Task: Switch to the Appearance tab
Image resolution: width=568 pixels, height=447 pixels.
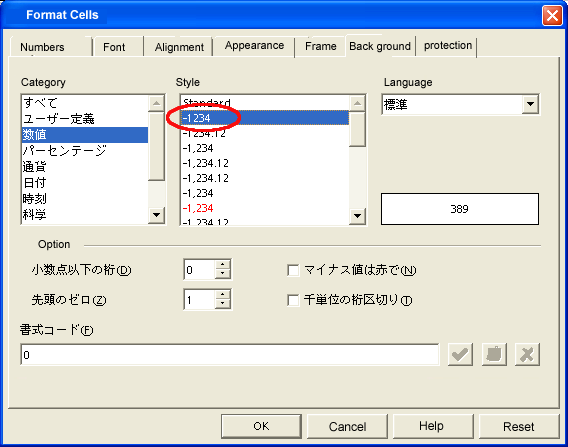Action: tap(254, 46)
